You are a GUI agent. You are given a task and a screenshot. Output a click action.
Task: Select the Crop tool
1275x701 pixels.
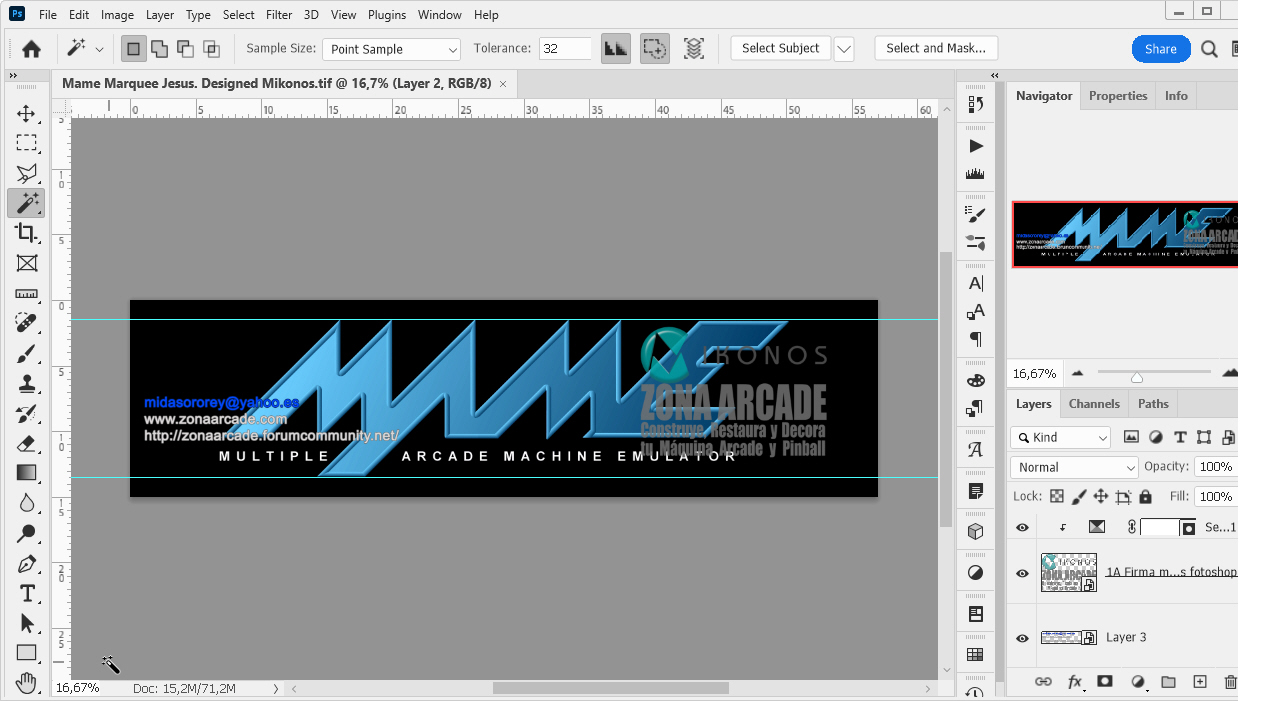pos(27,233)
